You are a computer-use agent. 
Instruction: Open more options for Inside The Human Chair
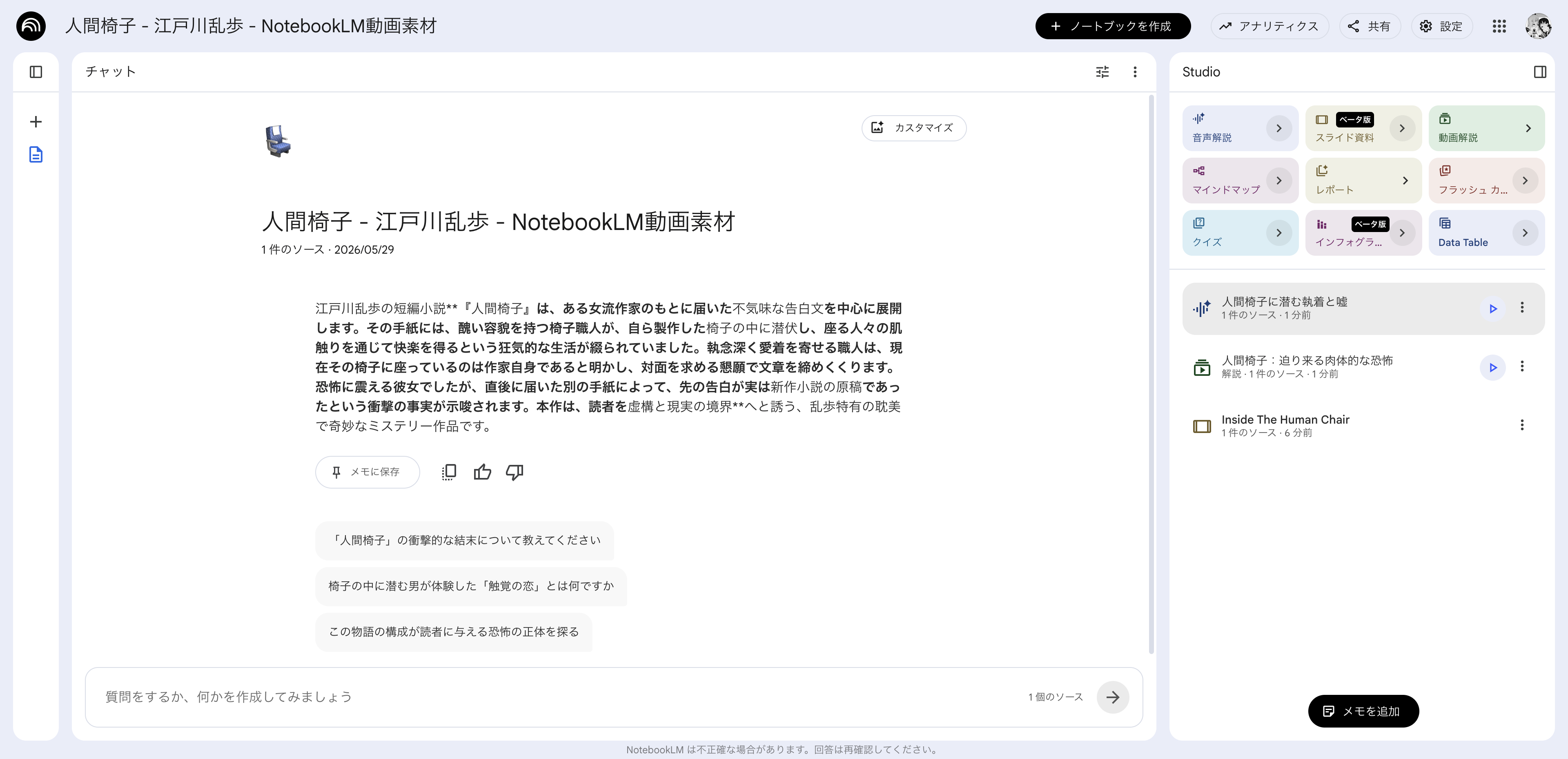1522,425
